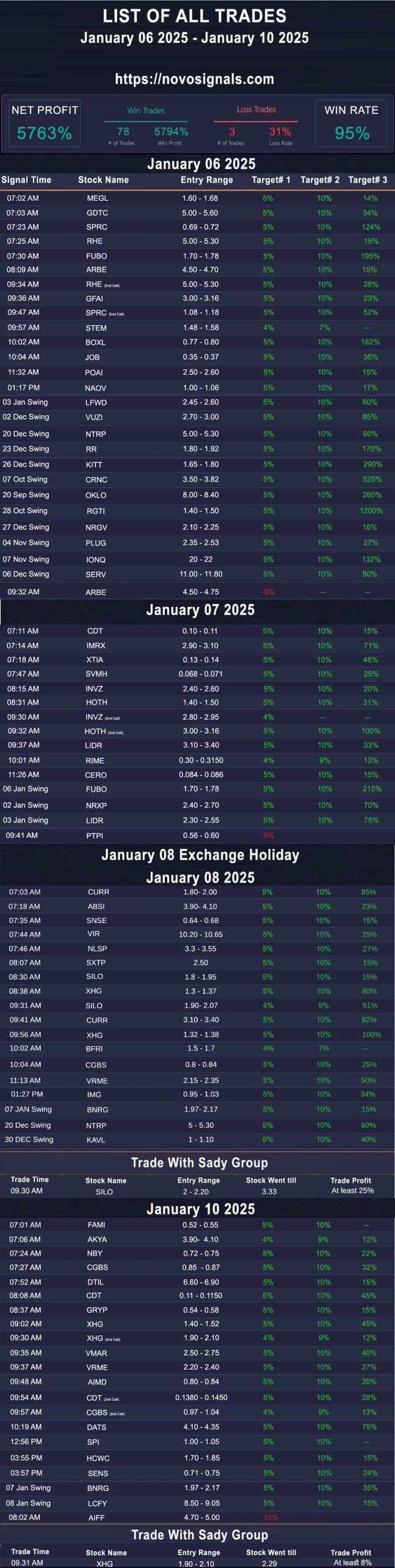The width and height of the screenshot is (395, 1568).
Task: Select the MEGL 07:02 AM trade row
Action: (197, 198)
